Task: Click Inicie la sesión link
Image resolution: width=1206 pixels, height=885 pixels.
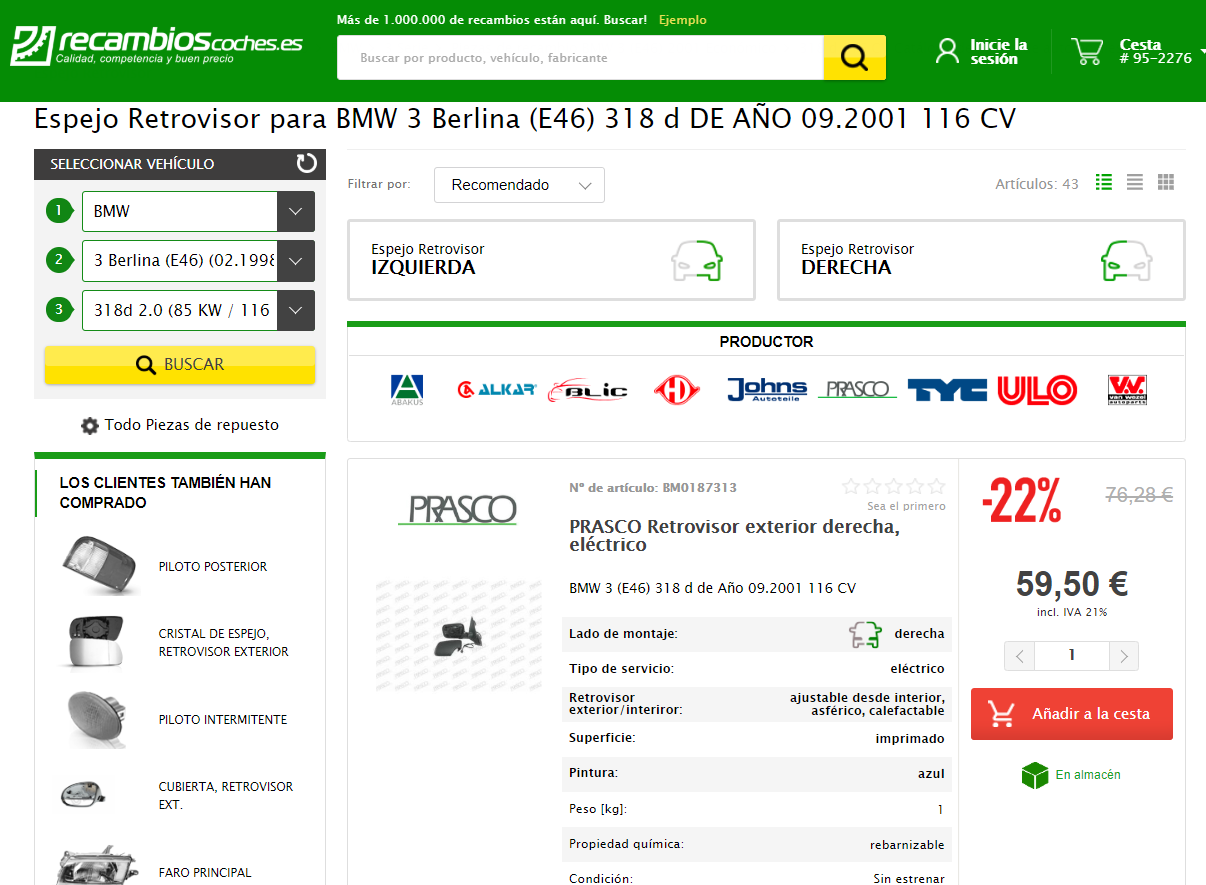Action: (998, 52)
